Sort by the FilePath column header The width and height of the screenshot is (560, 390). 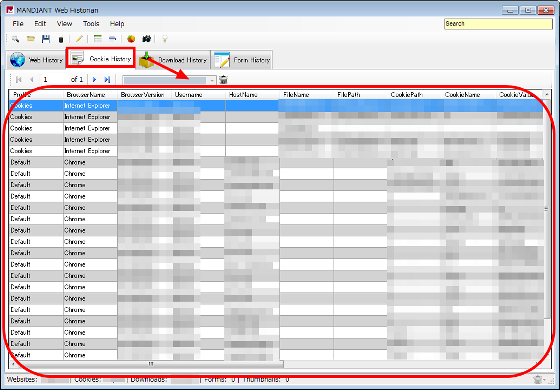(361, 95)
